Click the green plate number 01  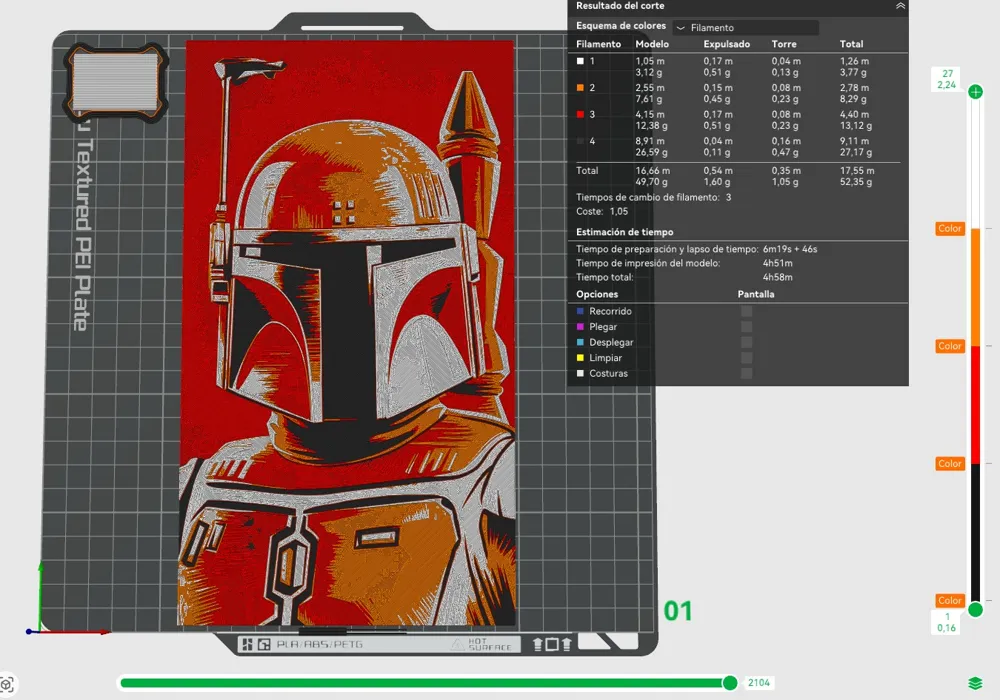pos(677,611)
